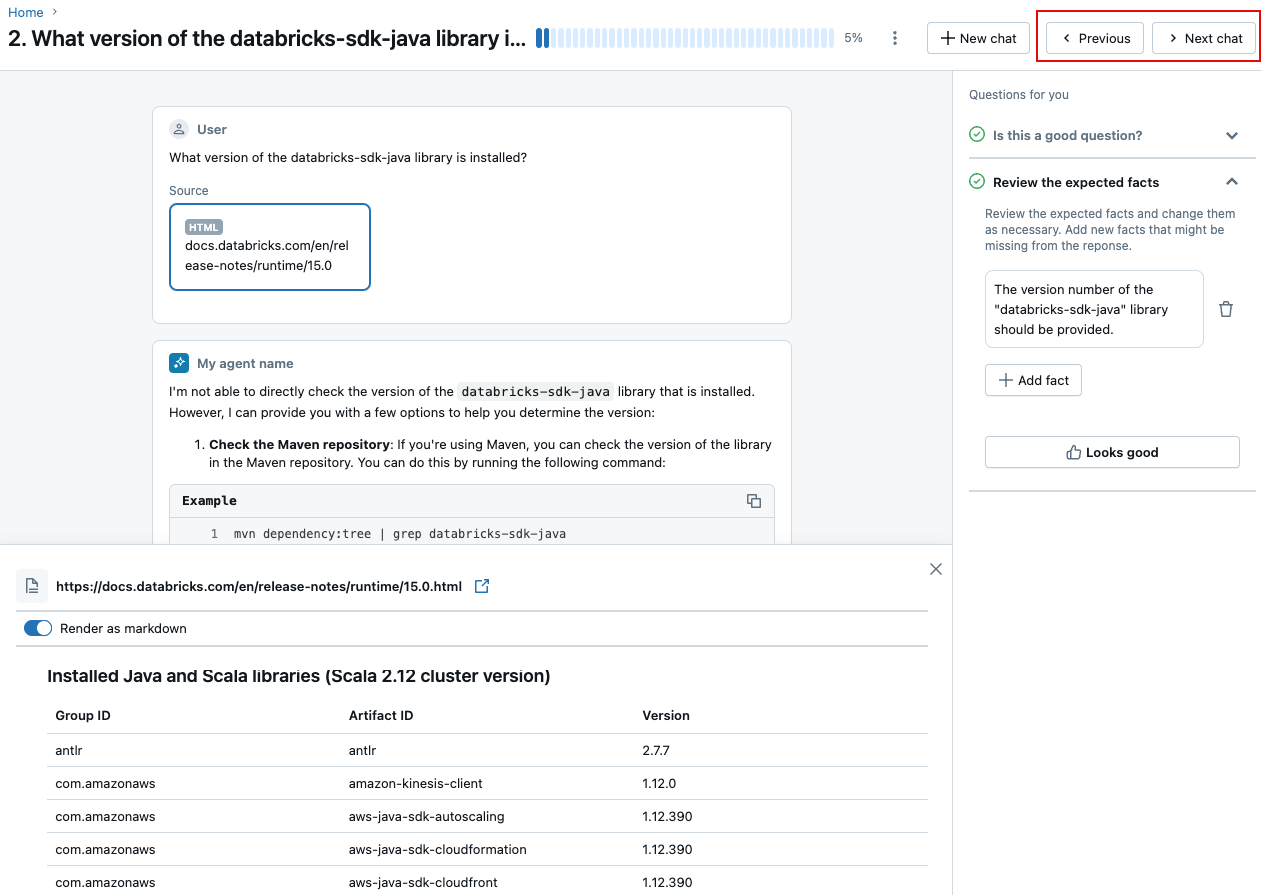The width and height of the screenshot is (1262, 895).
Task: Click the document file icon beside URL
Action: point(32,586)
